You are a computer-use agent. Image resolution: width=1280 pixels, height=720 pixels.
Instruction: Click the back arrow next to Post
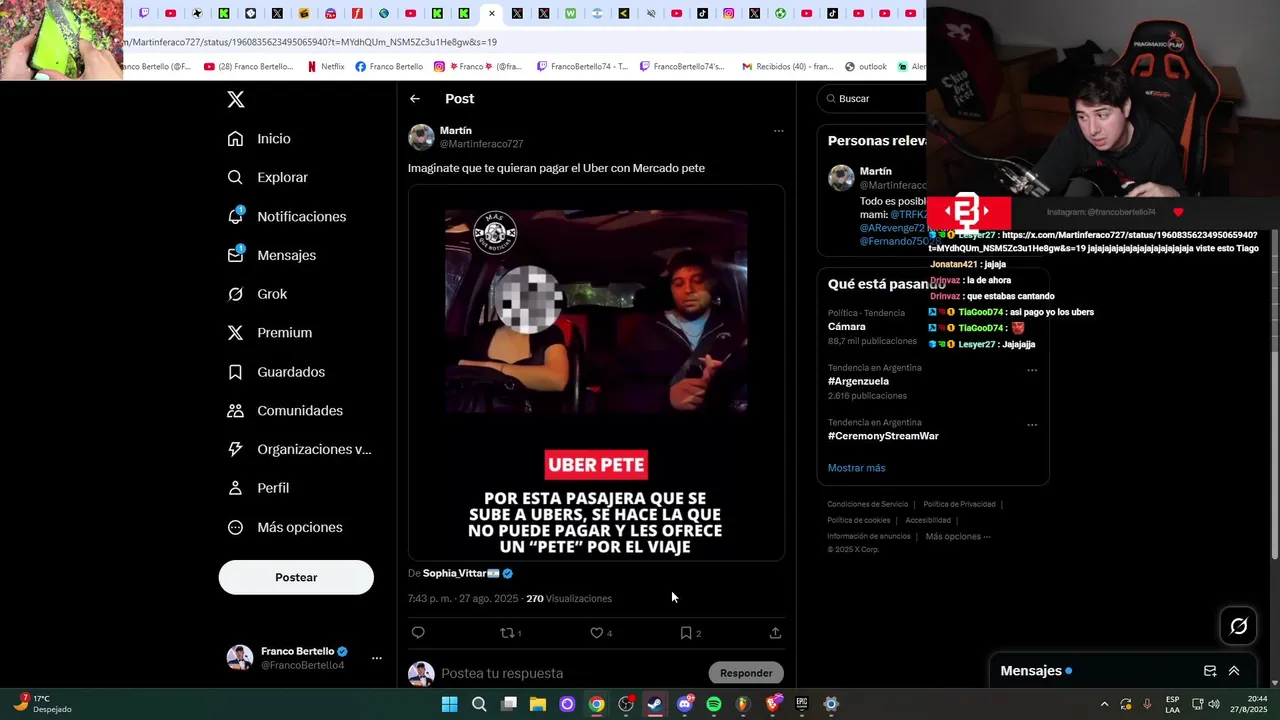pyautogui.click(x=415, y=99)
